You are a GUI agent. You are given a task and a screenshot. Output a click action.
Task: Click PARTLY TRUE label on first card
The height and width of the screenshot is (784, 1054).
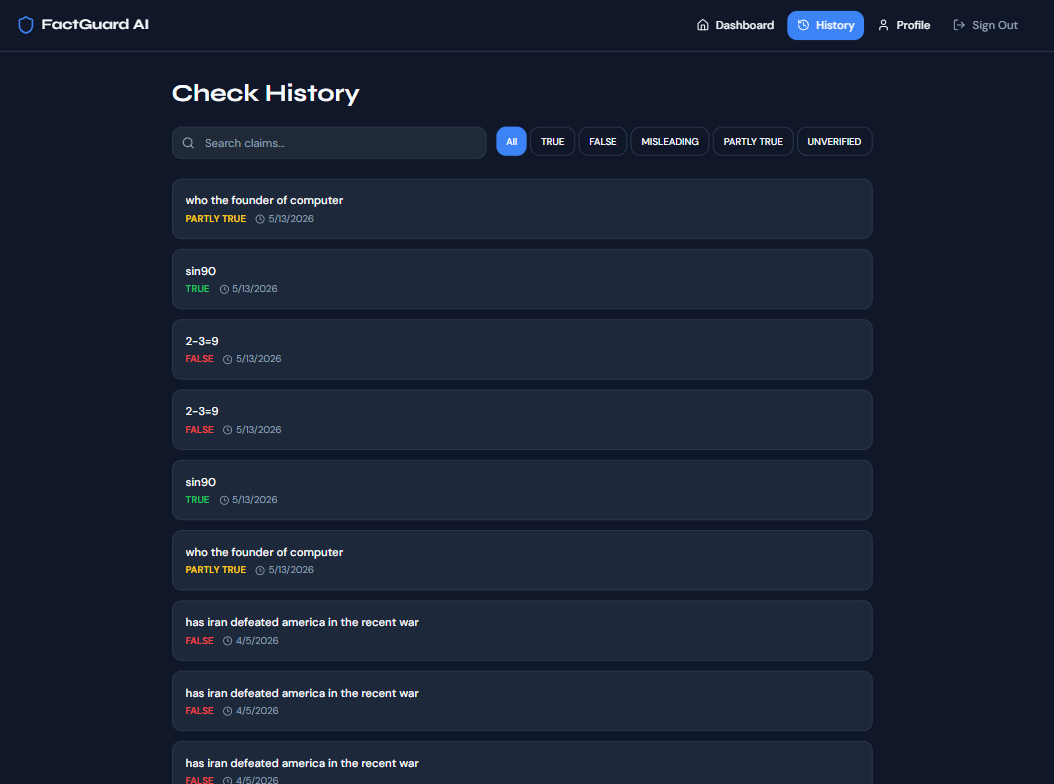pos(216,219)
